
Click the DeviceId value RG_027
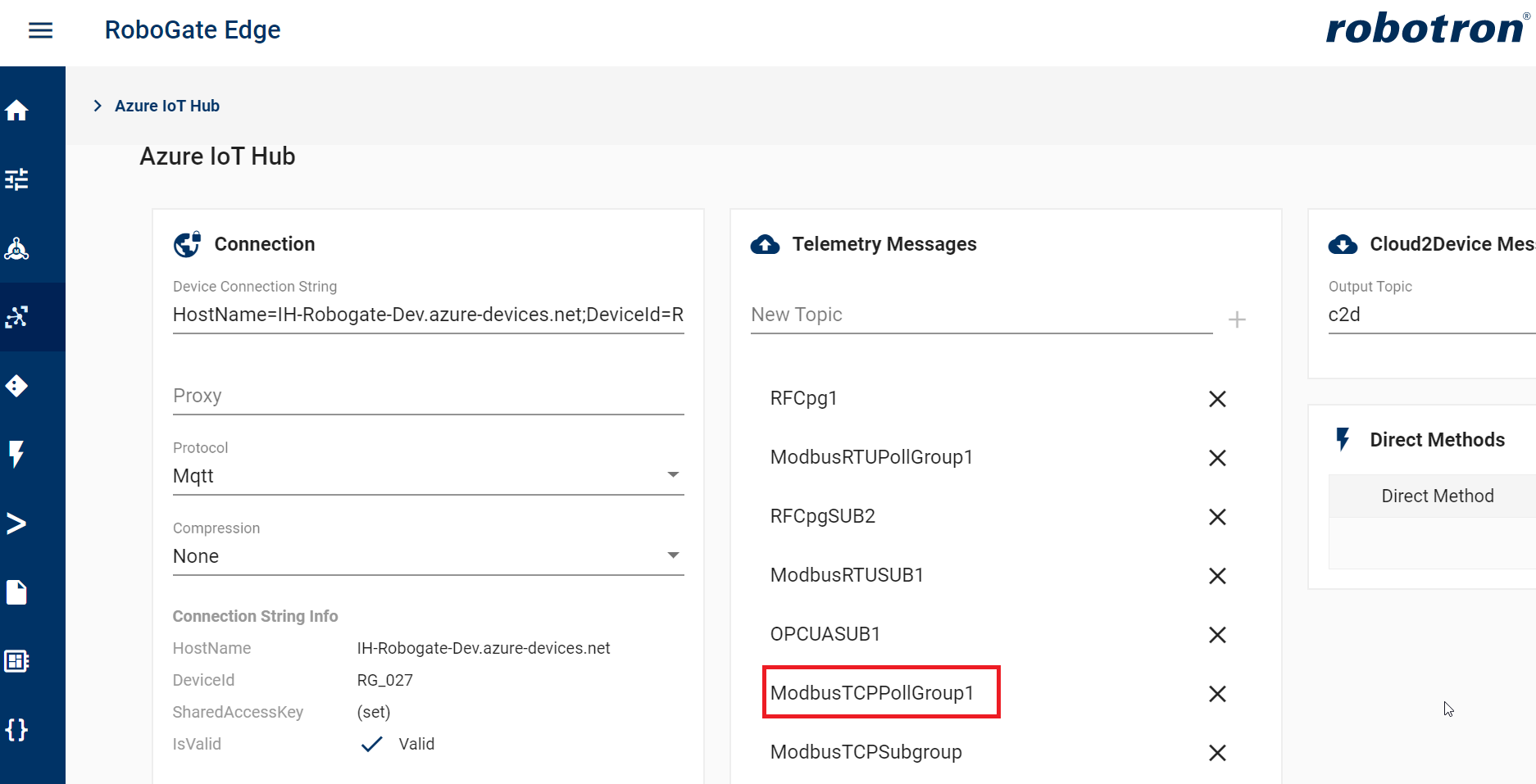(385, 680)
